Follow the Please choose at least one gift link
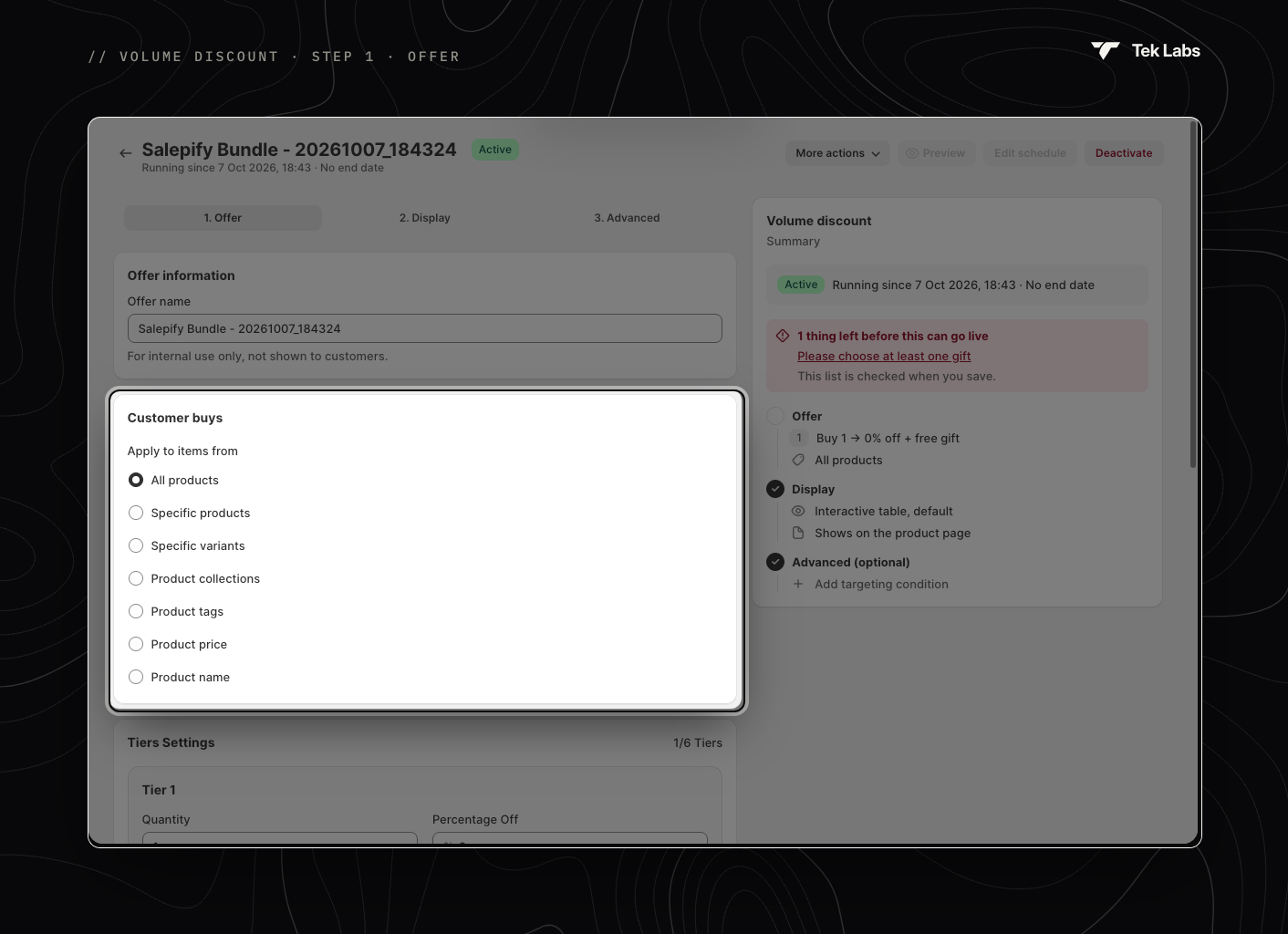Viewport: 1288px width, 934px height. pos(884,356)
